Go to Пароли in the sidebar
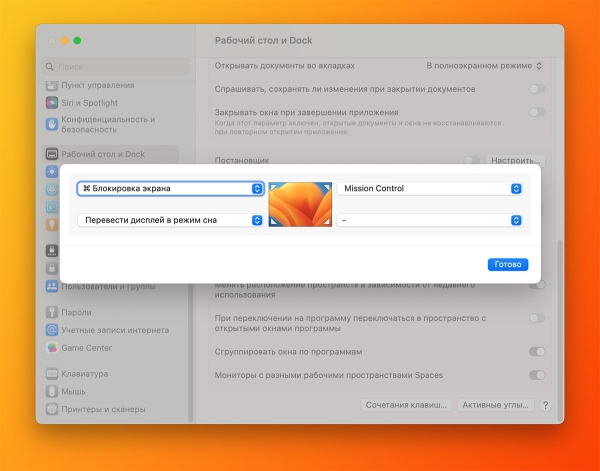 pyautogui.click(x=76, y=312)
